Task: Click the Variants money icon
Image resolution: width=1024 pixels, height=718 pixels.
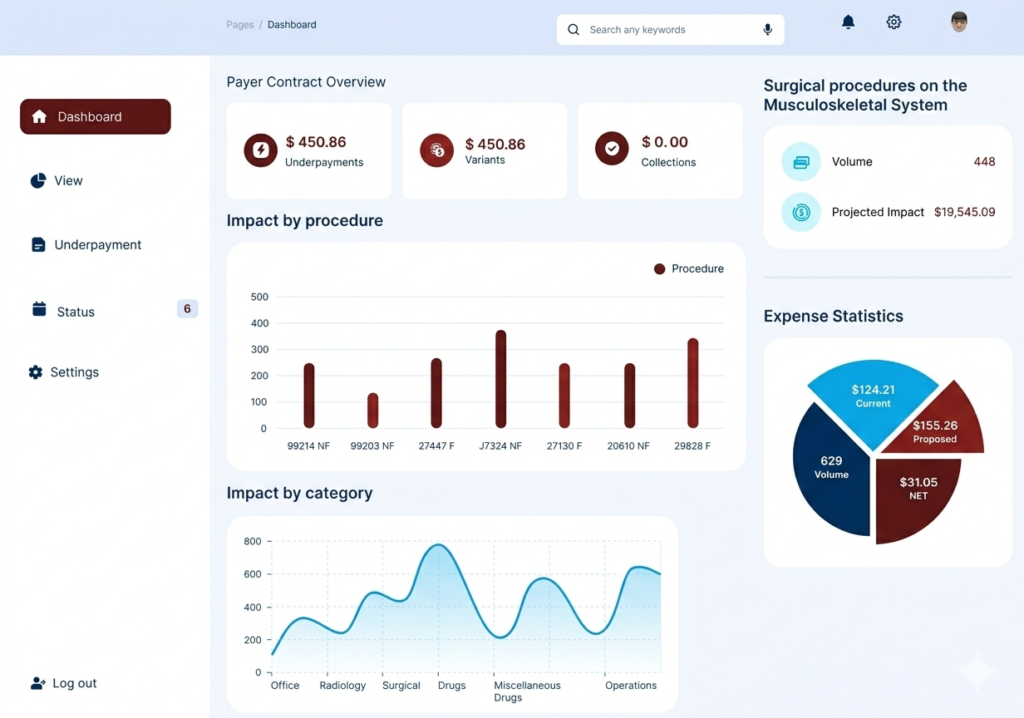Action: click(437, 150)
